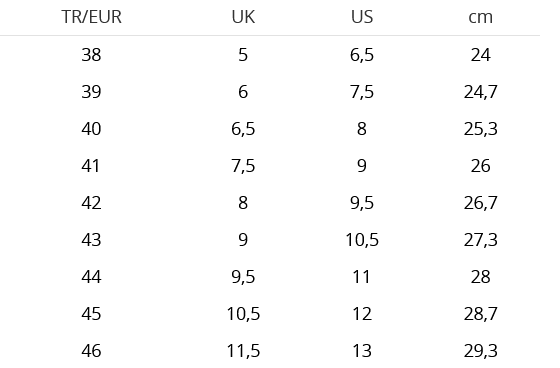Screen dimensions: 560x368
Task: Click the 25,3 cm value
Action: pyautogui.click(x=480, y=129)
